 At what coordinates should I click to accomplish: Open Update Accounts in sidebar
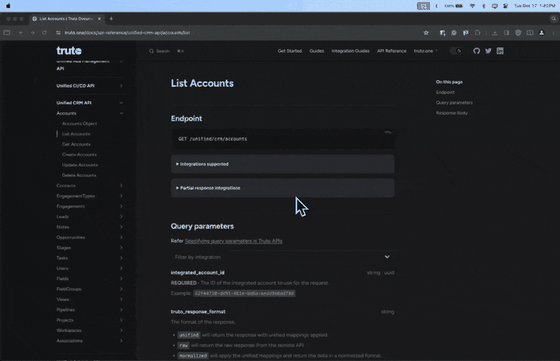(x=80, y=165)
